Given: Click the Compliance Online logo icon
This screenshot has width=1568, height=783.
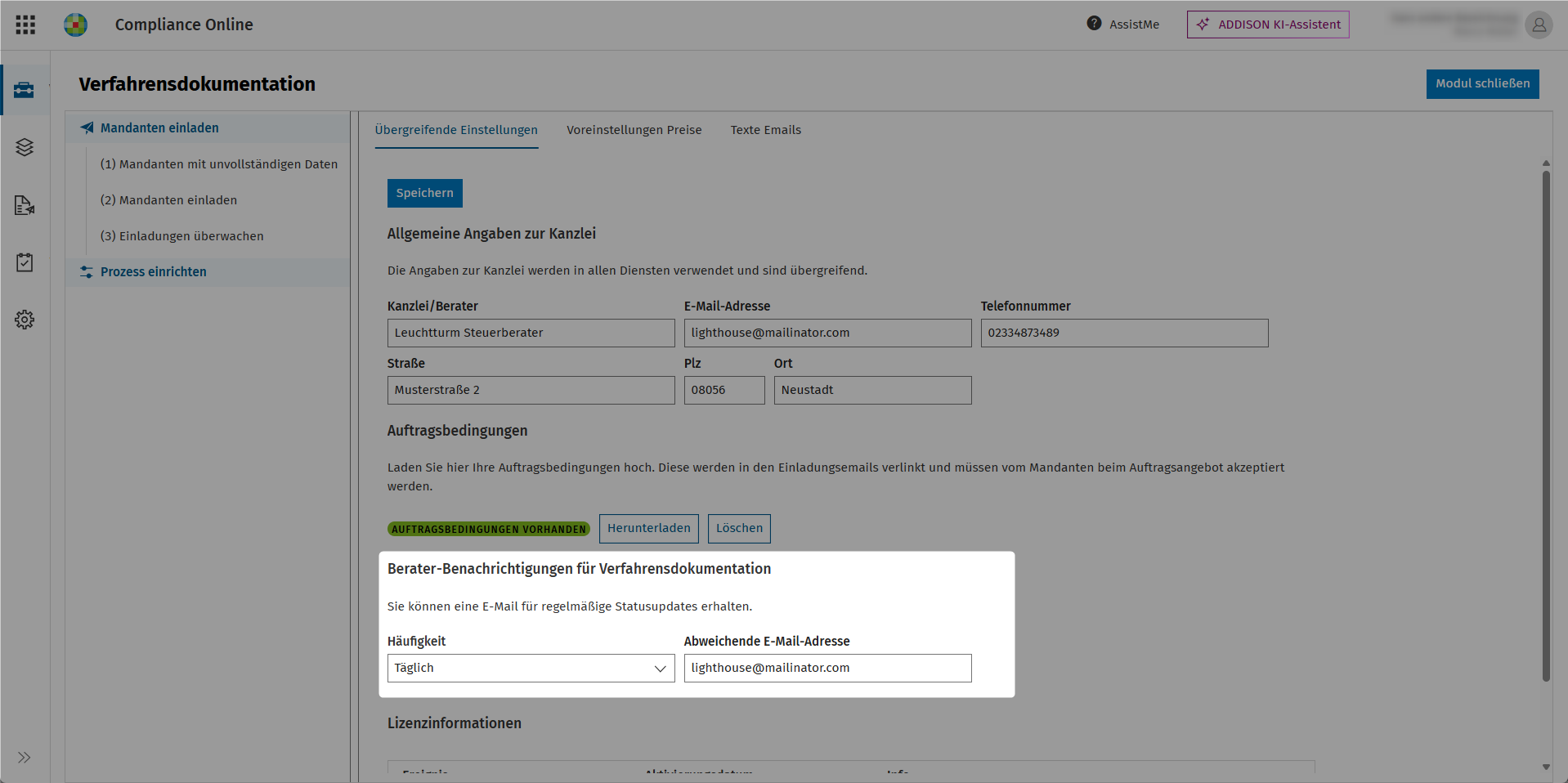Looking at the screenshot, I should tap(76, 25).
